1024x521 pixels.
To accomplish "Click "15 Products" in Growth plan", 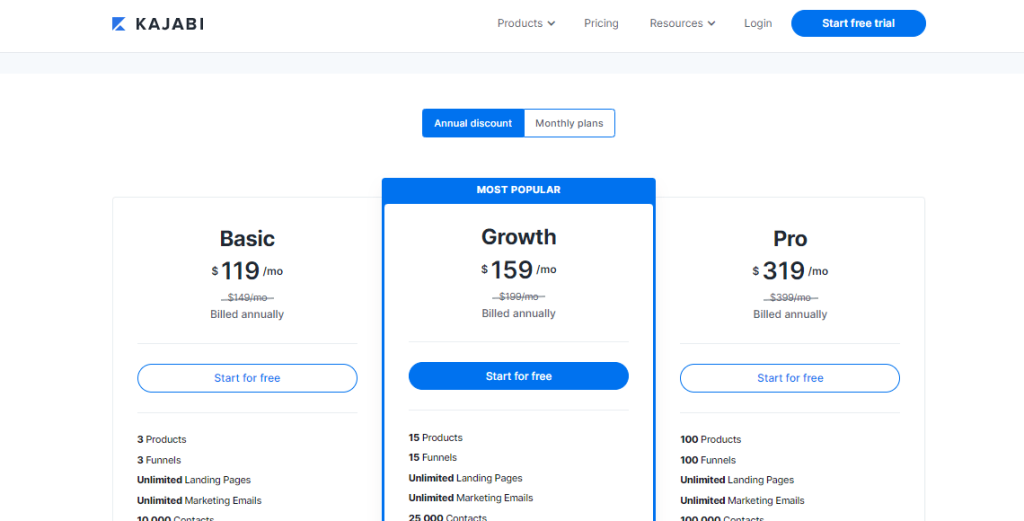I will [436, 437].
